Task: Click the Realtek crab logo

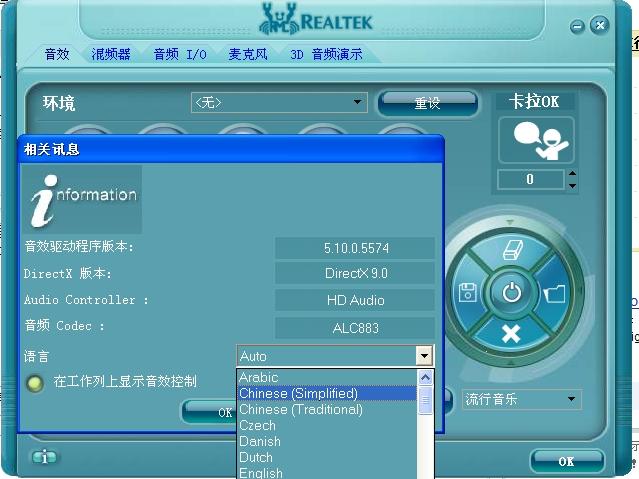Action: pos(279,19)
